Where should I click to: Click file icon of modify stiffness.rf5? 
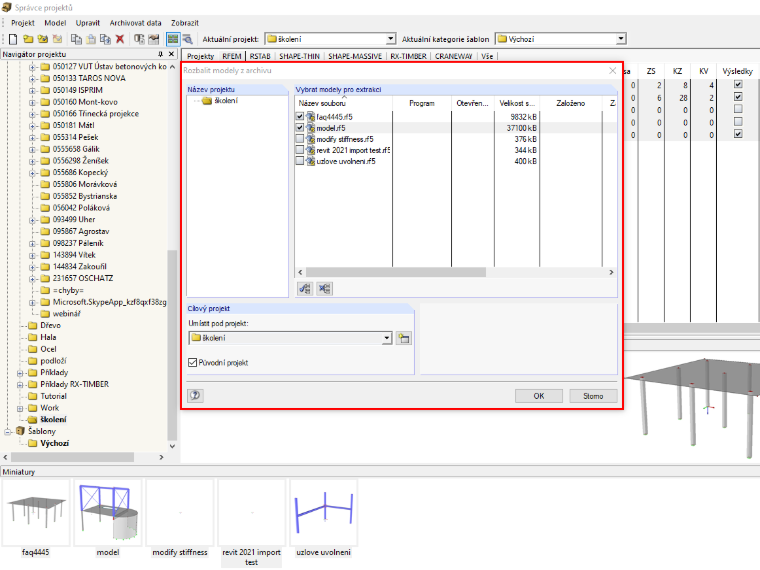pyautogui.click(x=311, y=139)
